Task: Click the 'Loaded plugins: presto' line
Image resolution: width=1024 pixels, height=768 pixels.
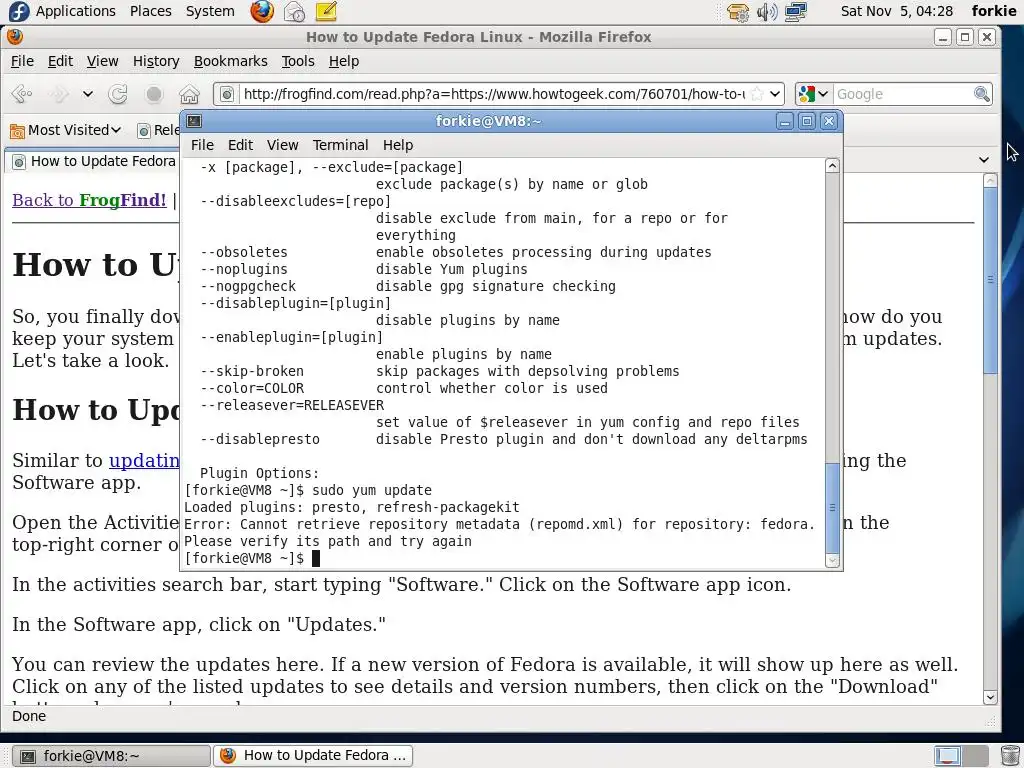Action: point(352,507)
